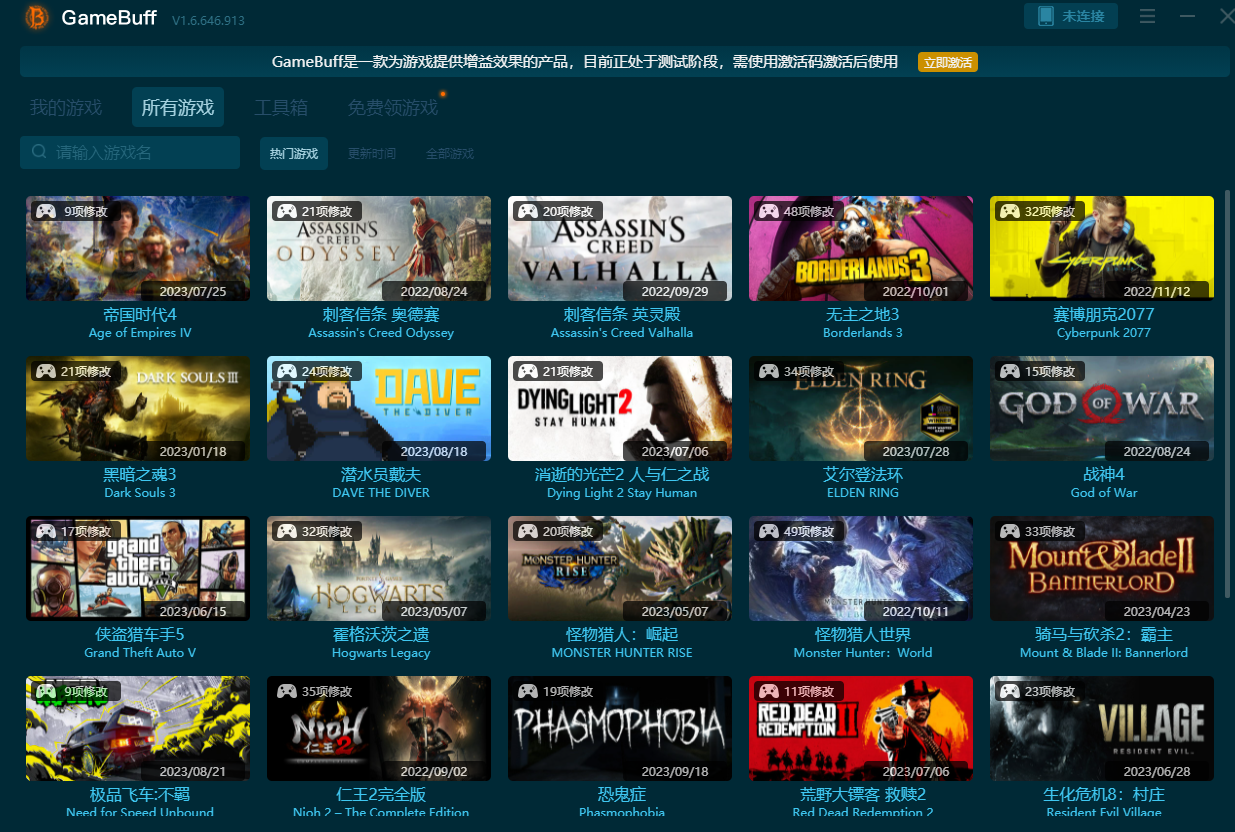Click gamepad icon on Dying Light 2 card
The height and width of the screenshot is (832, 1235).
pos(528,371)
